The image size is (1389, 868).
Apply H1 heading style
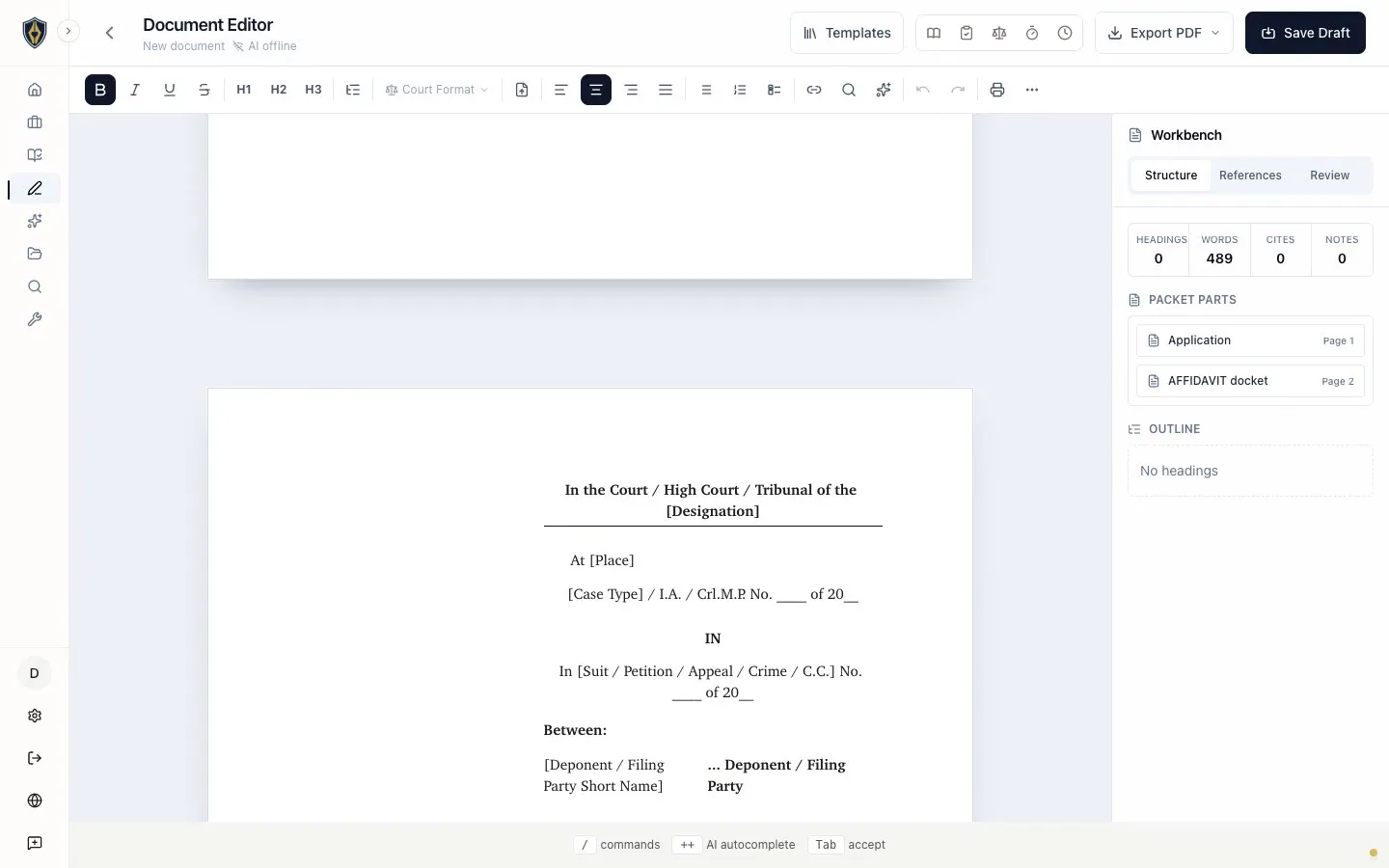tap(244, 90)
